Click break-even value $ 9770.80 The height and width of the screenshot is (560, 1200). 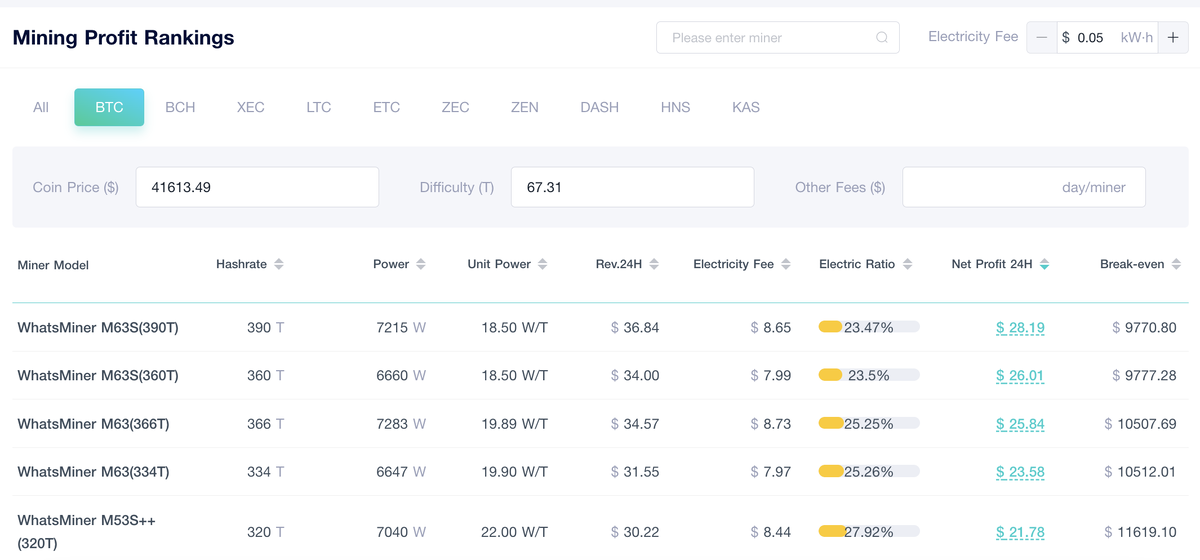pyautogui.click(x=1144, y=328)
